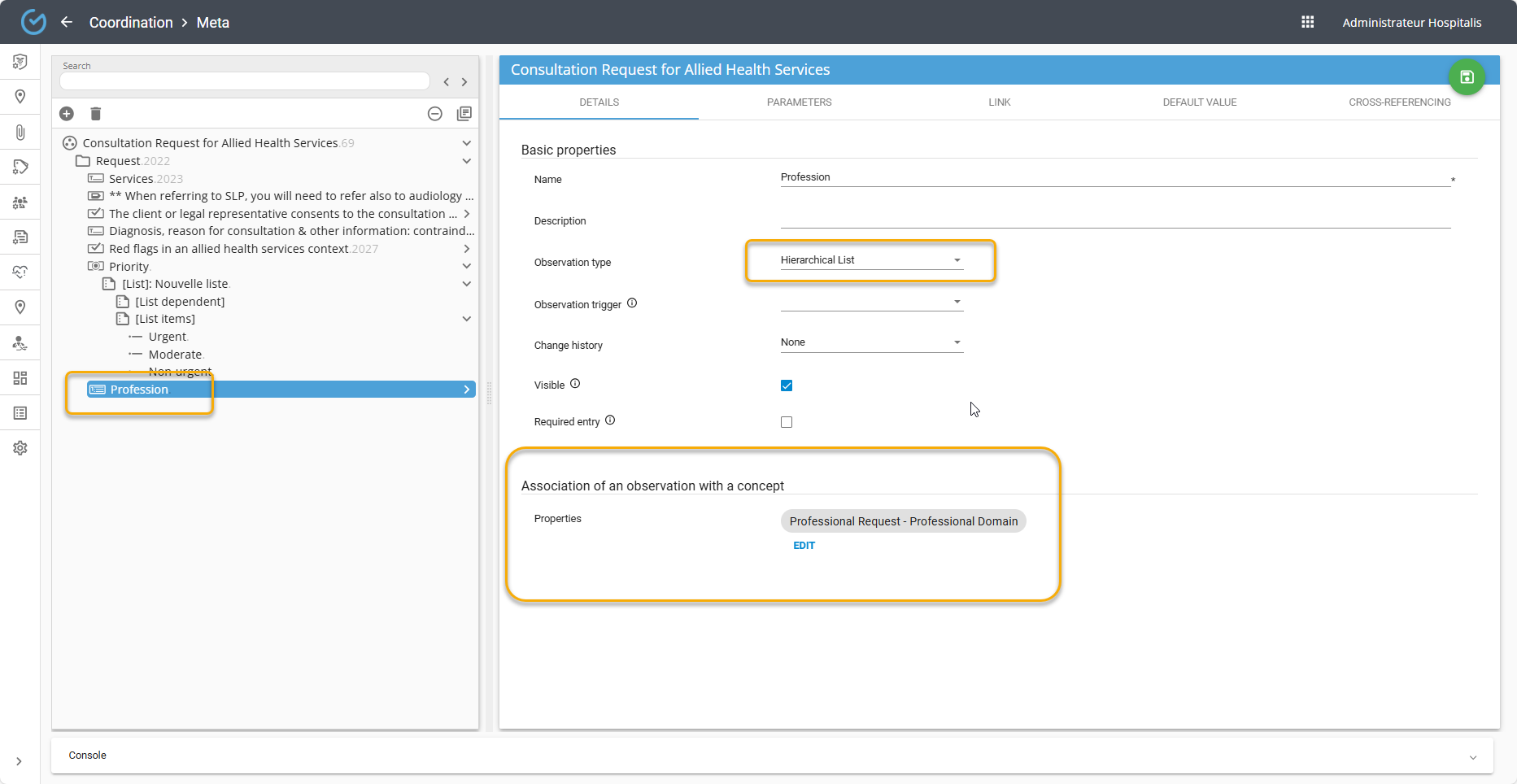Click the Coordination breadcrumb link
Screen dimensions: 1517x784
pyautogui.click(x=131, y=23)
